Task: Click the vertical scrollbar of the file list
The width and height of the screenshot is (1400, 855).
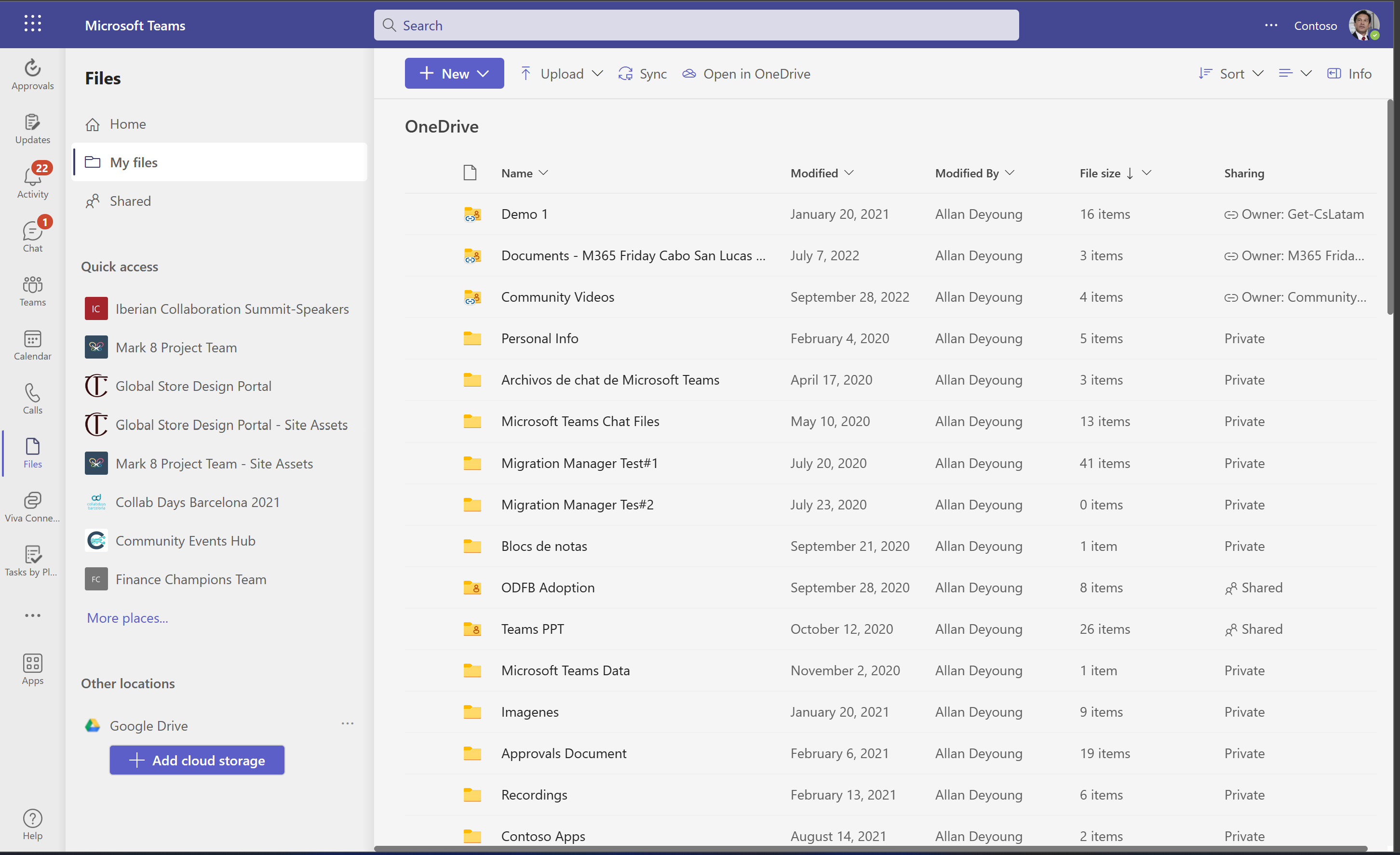Action: pos(1390,207)
